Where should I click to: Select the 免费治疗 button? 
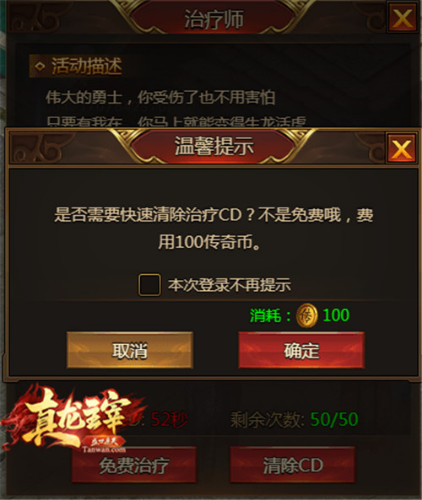tap(134, 465)
